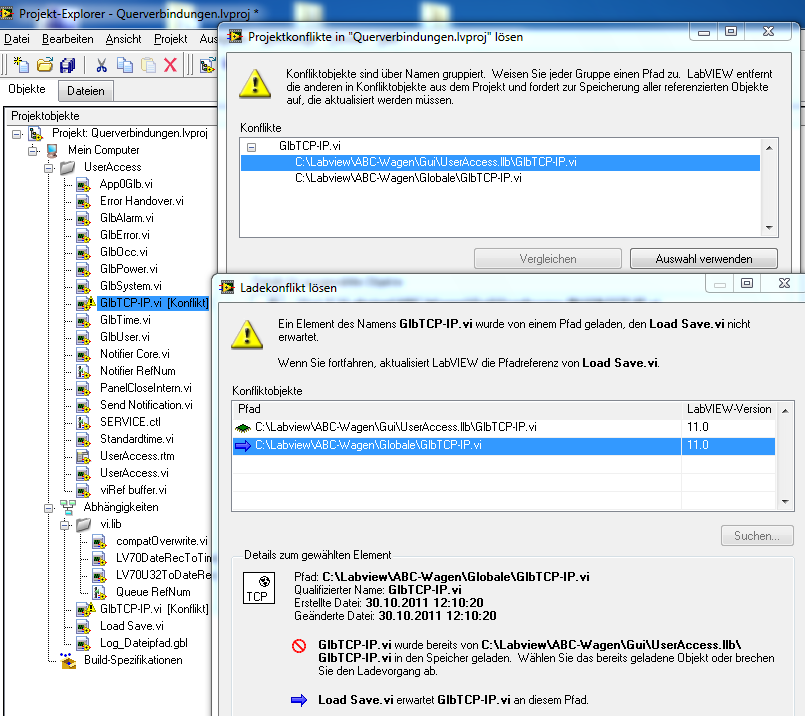Click the Auswahl verwenden button
The width and height of the screenshot is (805, 716).
click(704, 259)
